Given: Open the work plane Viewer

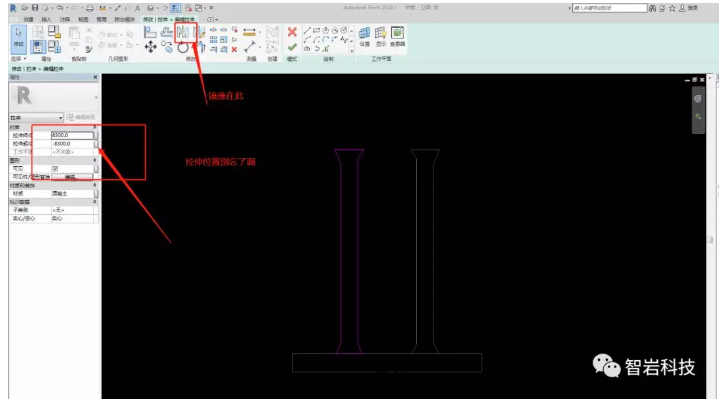Looking at the screenshot, I should pos(397,36).
